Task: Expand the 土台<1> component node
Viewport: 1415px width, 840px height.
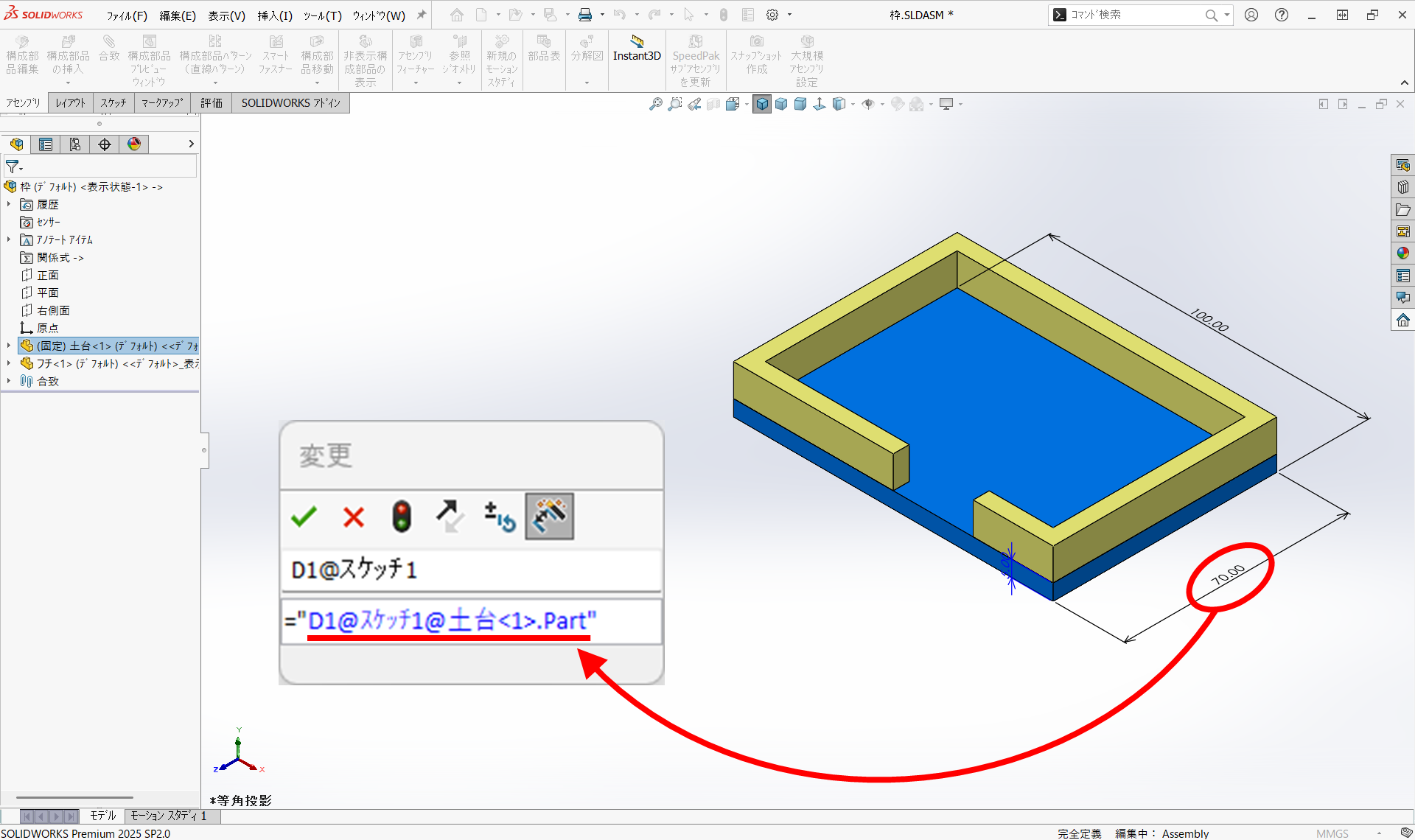Action: (9, 346)
